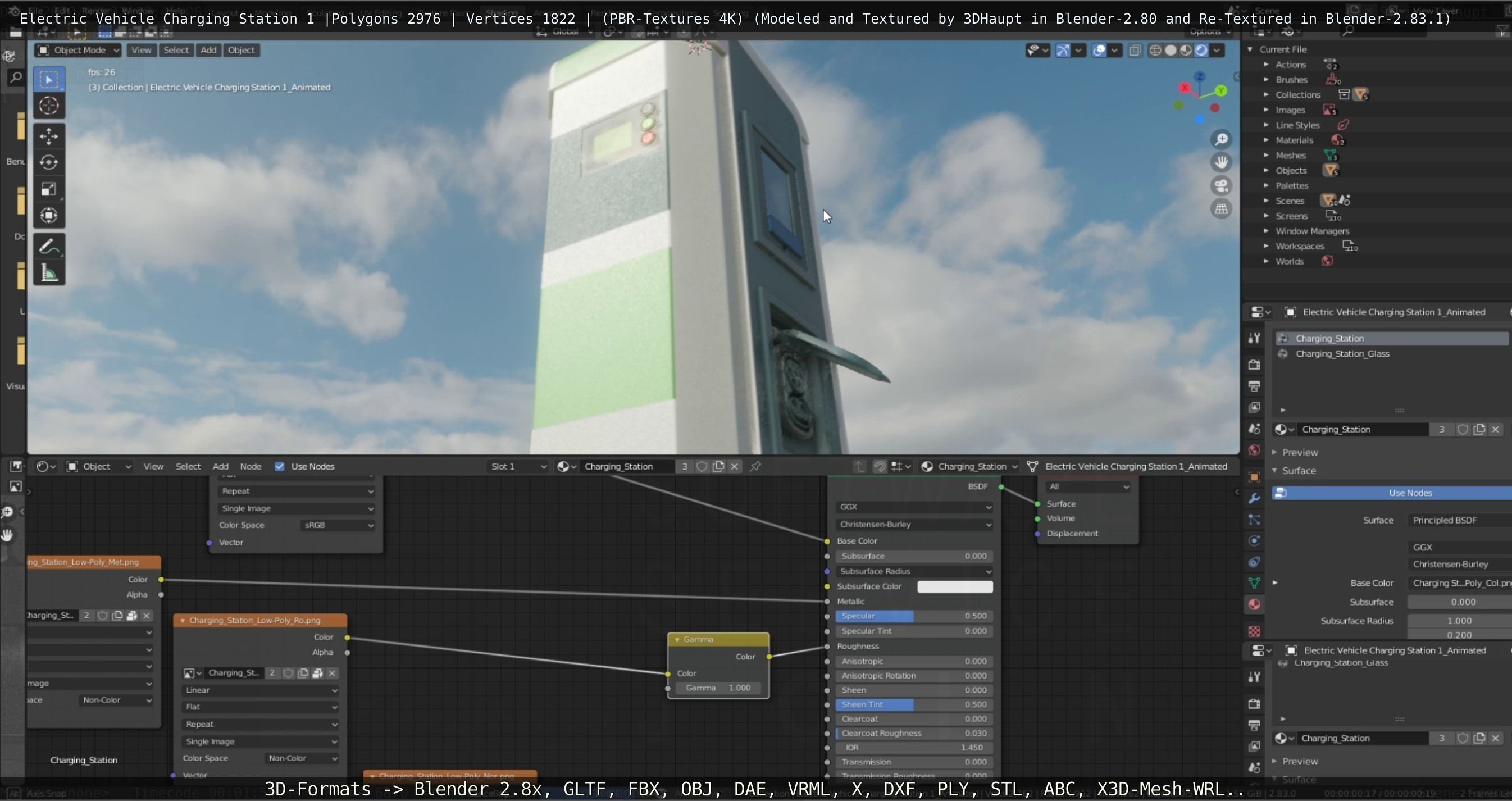
Task: Click Gamma value field on Gamma node
Action: pyautogui.click(x=718, y=688)
